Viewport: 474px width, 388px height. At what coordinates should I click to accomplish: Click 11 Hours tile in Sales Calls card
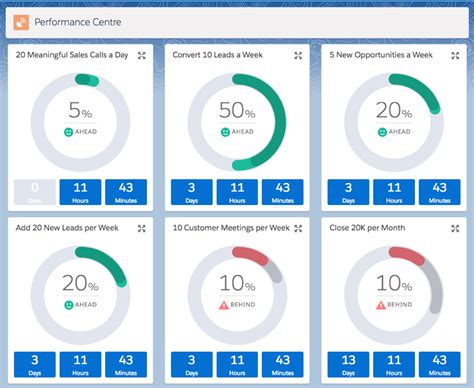click(x=80, y=192)
